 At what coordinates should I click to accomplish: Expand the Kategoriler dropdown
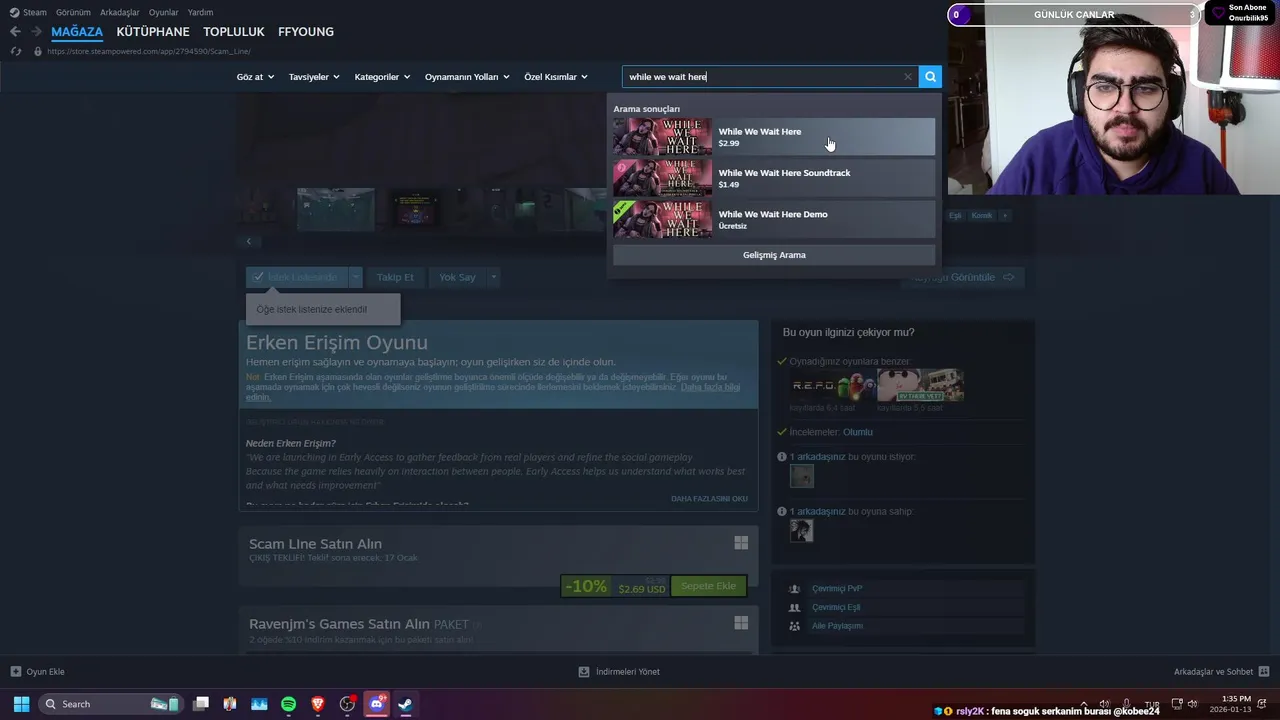tap(382, 77)
